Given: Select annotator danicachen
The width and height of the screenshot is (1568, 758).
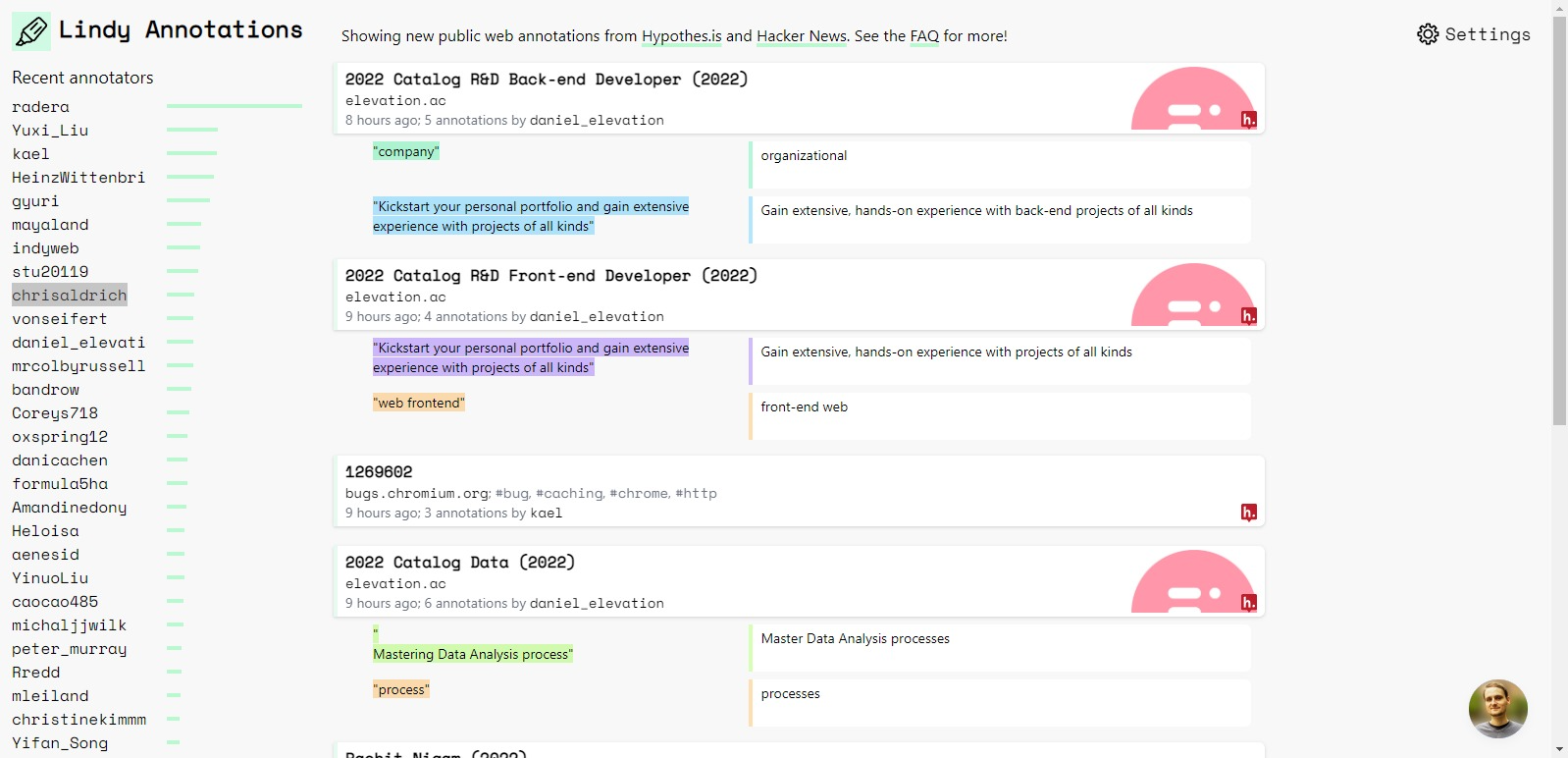Looking at the screenshot, I should tap(60, 460).
